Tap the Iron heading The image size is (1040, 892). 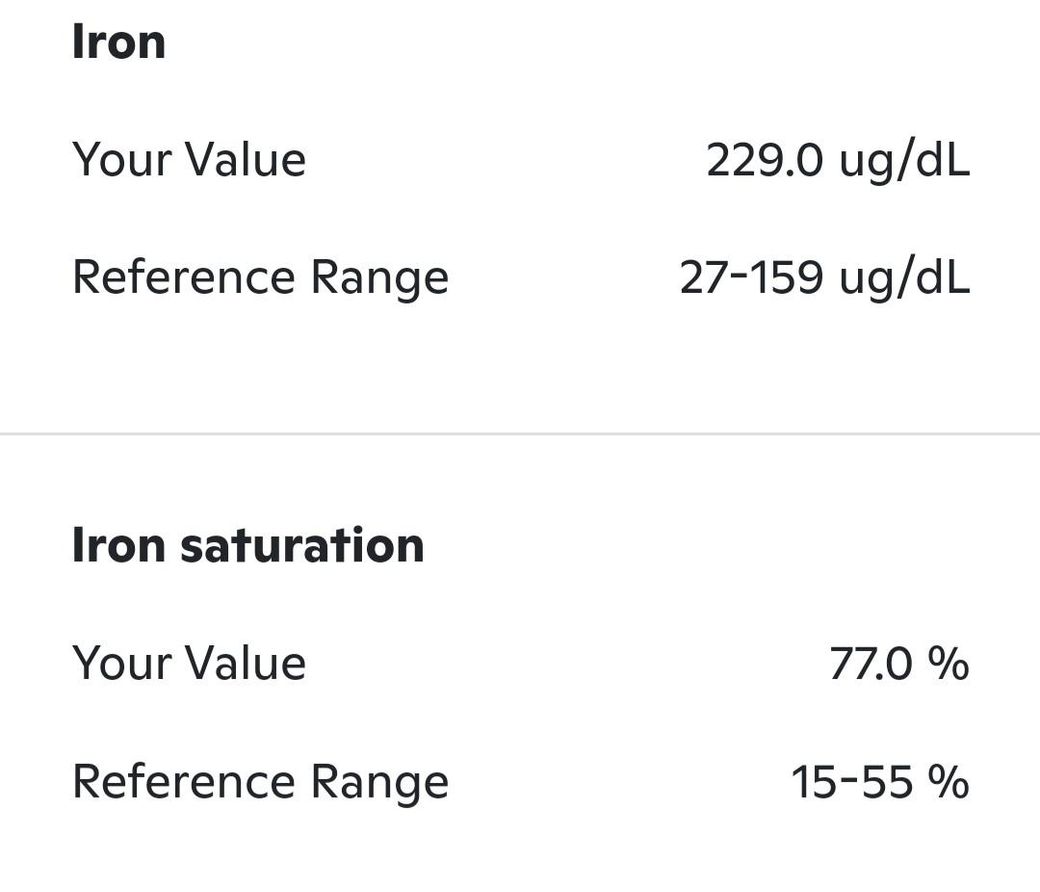coord(118,43)
